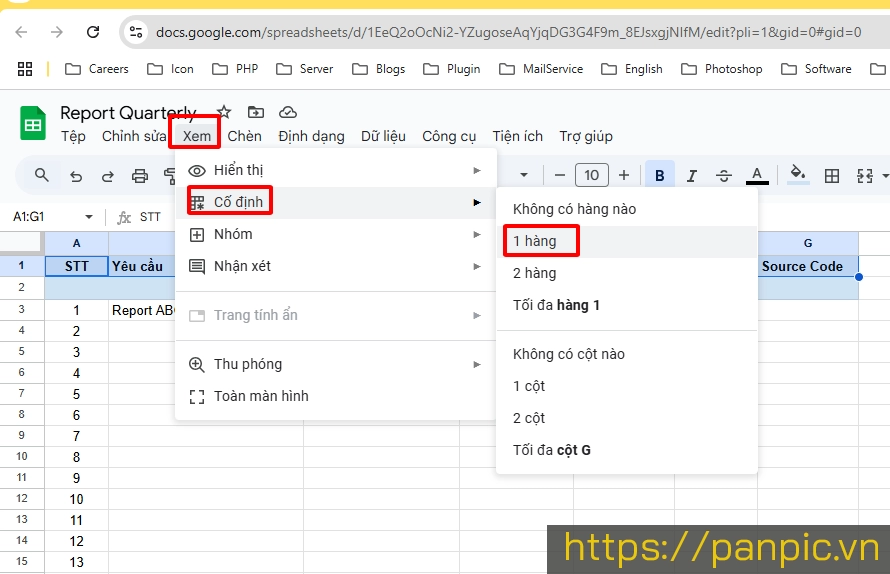This screenshot has height=574, width=890.
Task: Toggle bold formatting
Action: coord(660,175)
